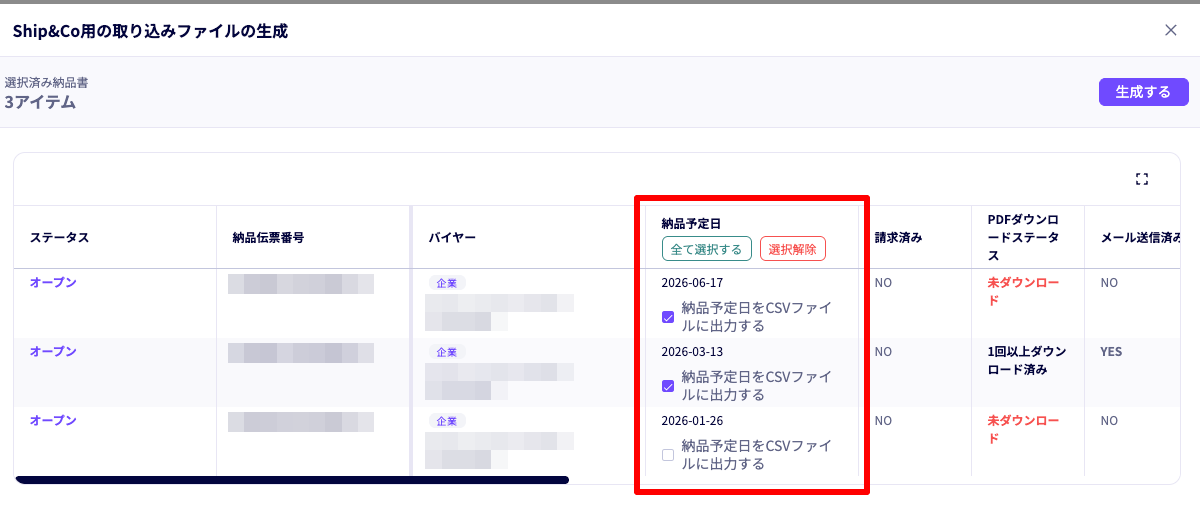Click ステータス column header
The height and width of the screenshot is (509, 1200).
(59, 238)
